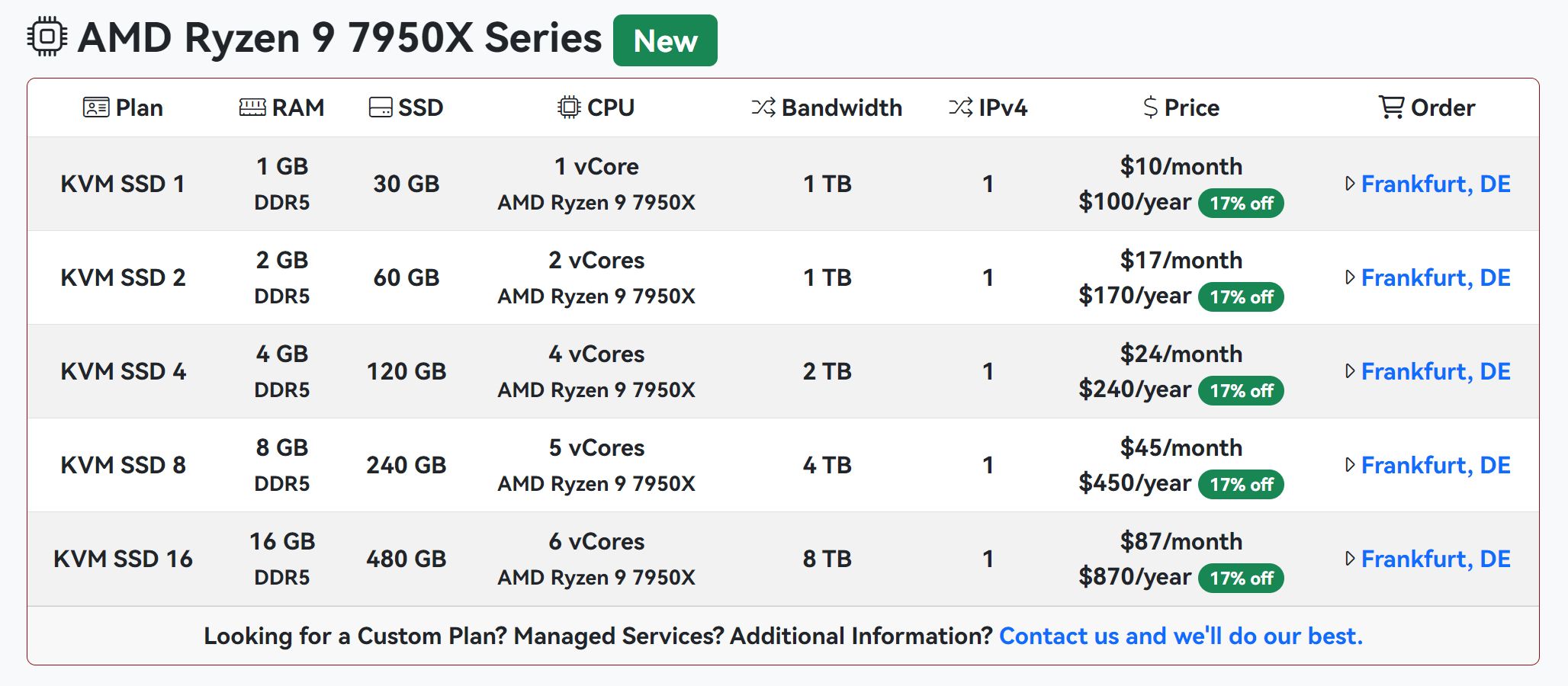Image resolution: width=1568 pixels, height=686 pixels.
Task: Click the Price column dollar icon
Action: point(1151,107)
